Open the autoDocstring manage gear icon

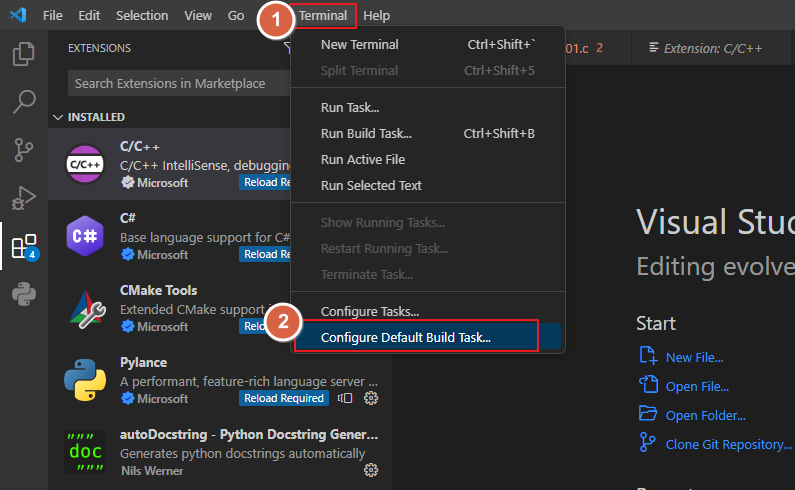pyautogui.click(x=371, y=470)
